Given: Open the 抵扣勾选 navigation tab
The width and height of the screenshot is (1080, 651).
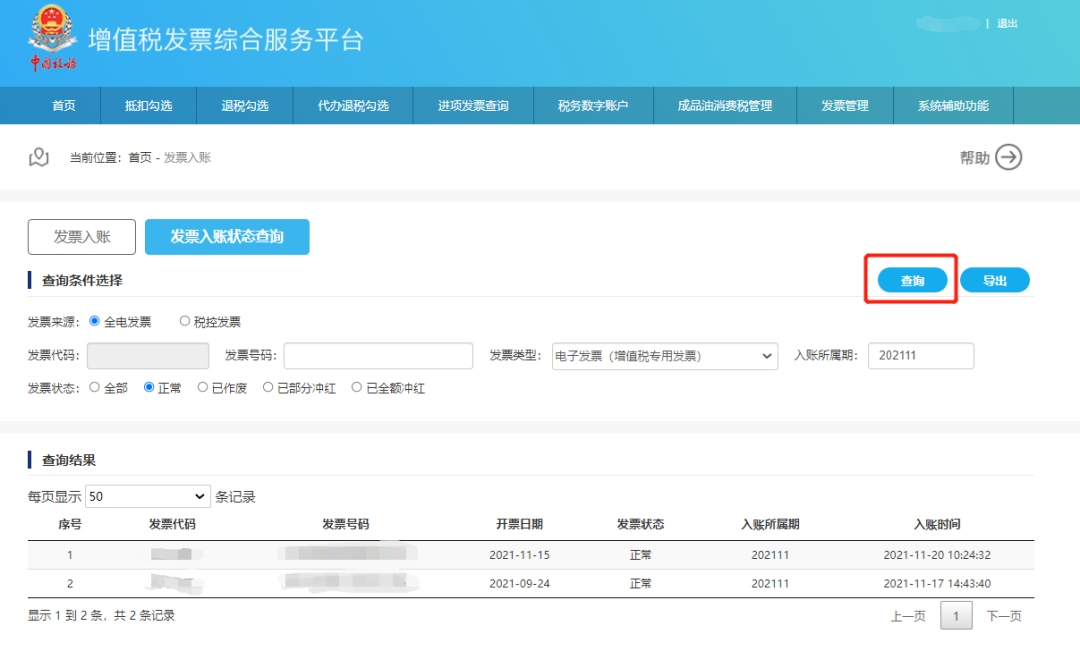Looking at the screenshot, I should [148, 105].
